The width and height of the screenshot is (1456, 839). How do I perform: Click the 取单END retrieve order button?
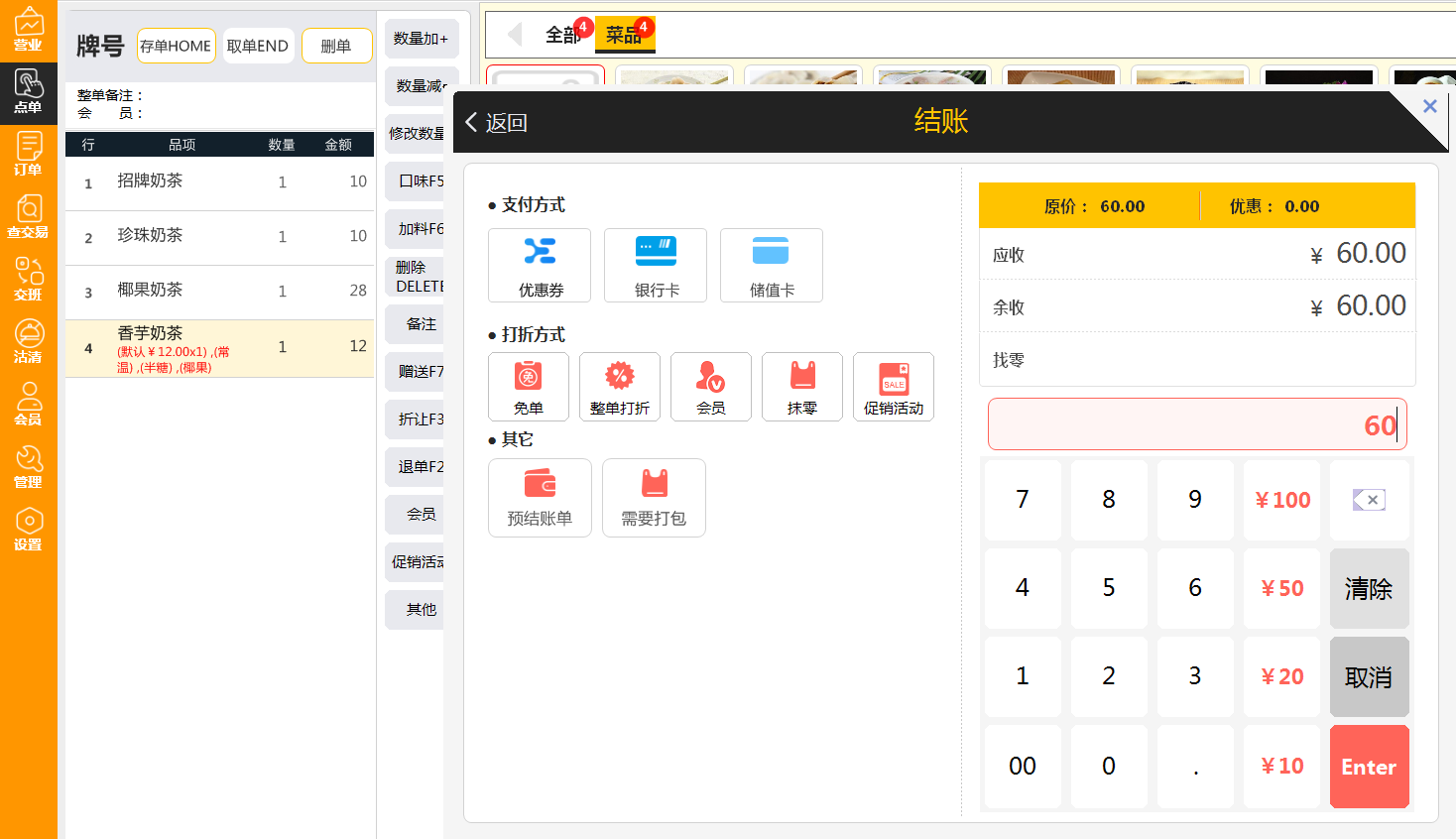[x=258, y=45]
